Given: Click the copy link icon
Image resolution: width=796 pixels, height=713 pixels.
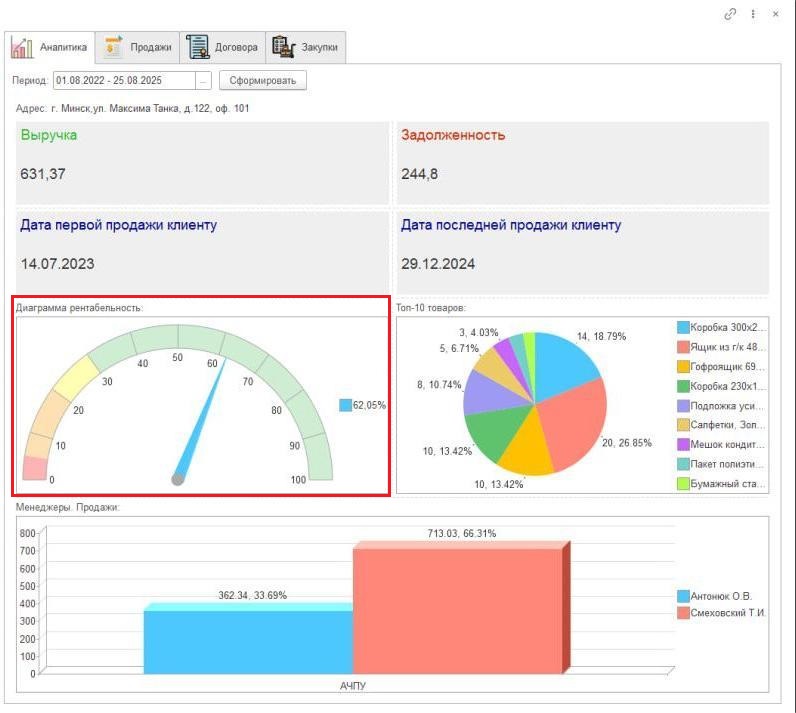Looking at the screenshot, I should coord(730,14).
